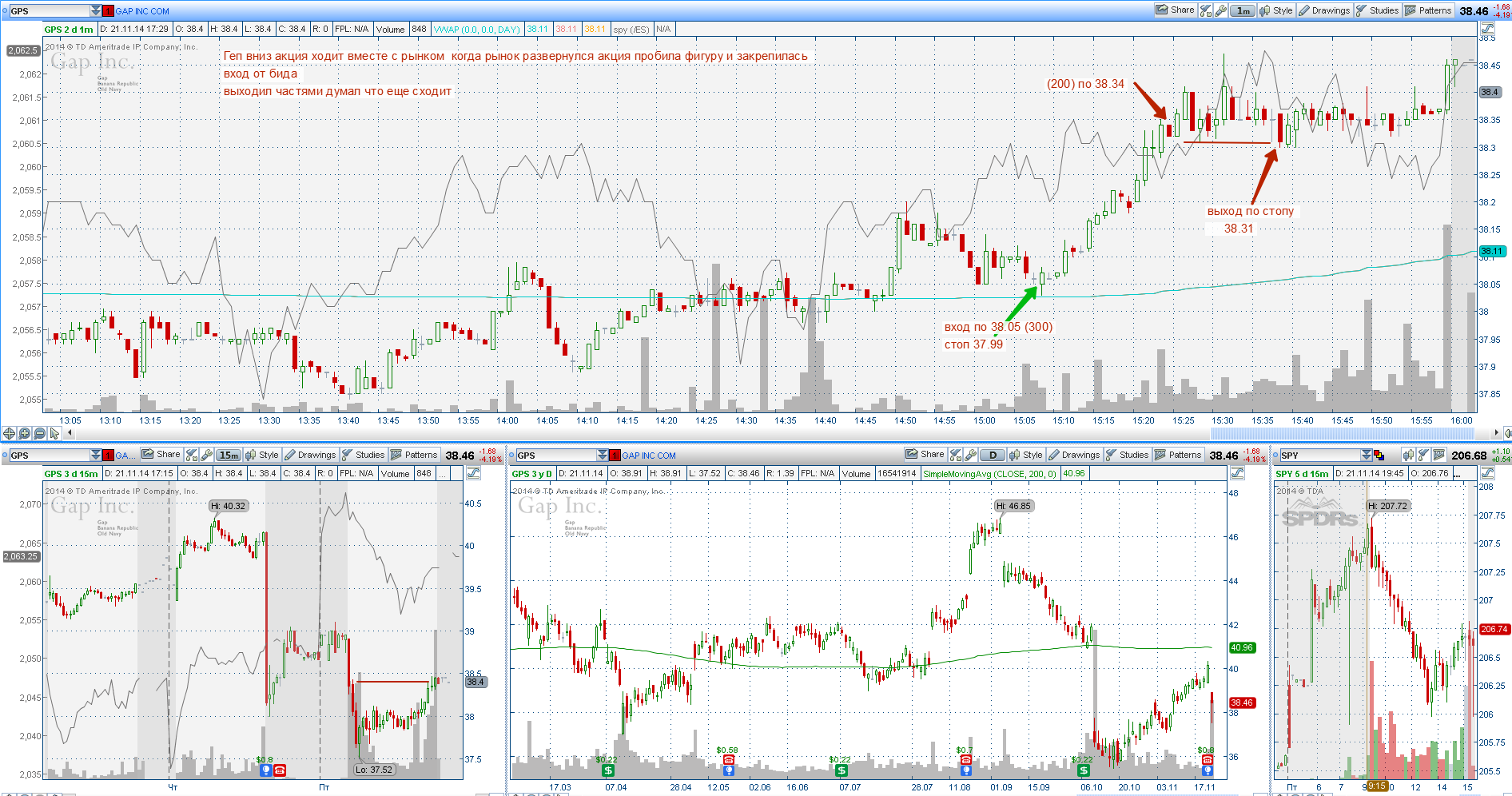Screen dimensions: 1512x796
Task: Click the red link box in the 15m chart header
Action: [109, 455]
